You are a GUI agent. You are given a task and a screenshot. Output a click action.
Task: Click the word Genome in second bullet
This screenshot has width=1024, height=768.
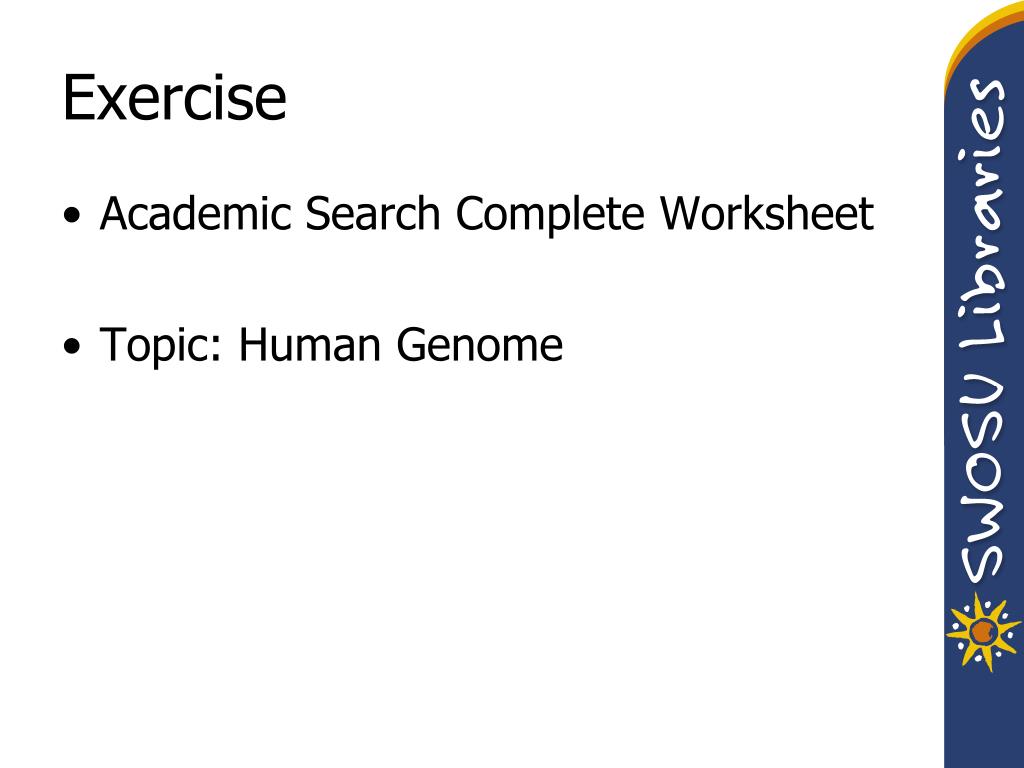point(480,344)
